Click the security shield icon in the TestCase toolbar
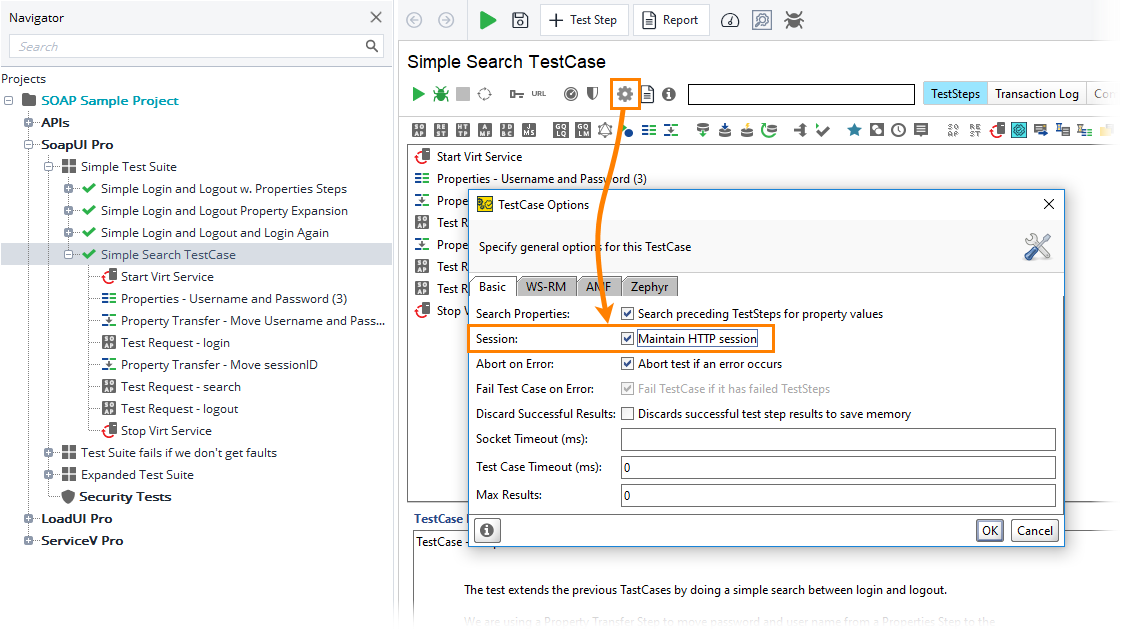Screen dimensions: 1121x630 pyautogui.click(x=593, y=94)
